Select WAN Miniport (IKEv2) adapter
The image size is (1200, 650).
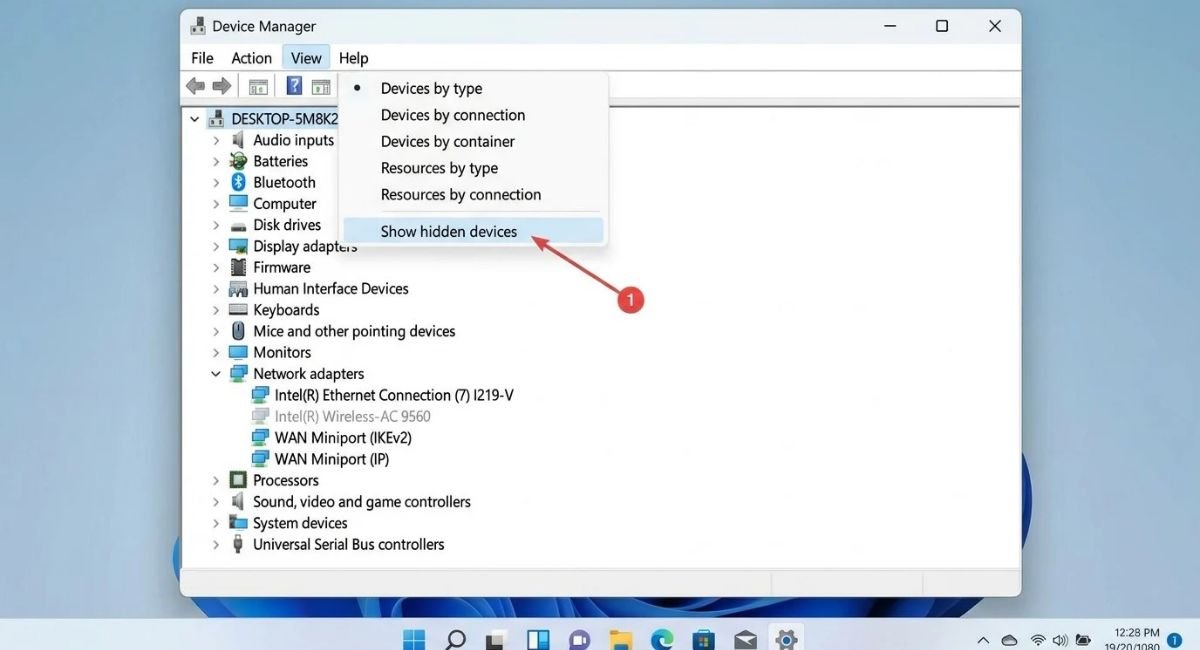click(343, 438)
